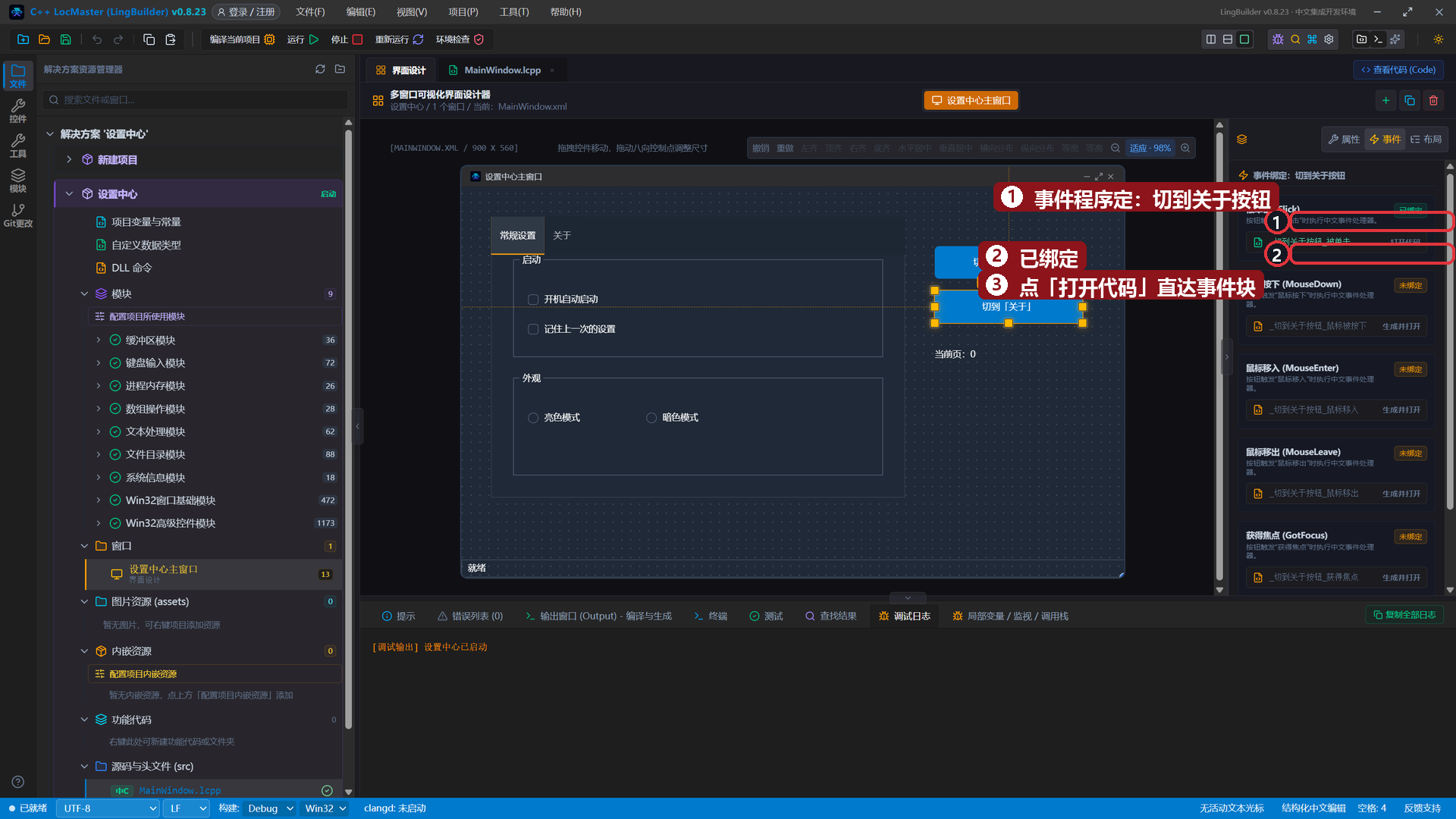
Task: Open the Win32 platform dropdown
Action: [x=325, y=808]
